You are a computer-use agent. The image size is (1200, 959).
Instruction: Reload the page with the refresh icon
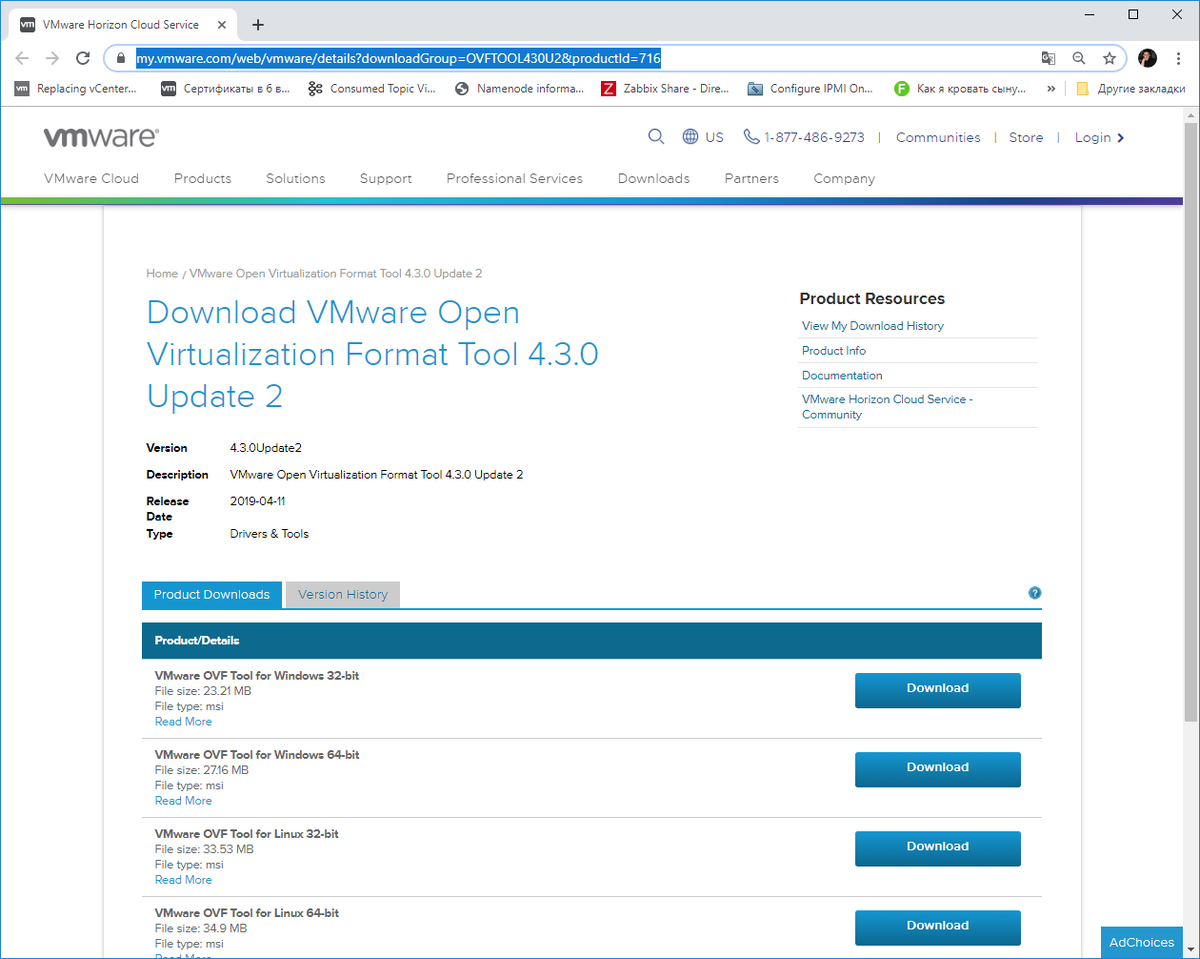85,58
